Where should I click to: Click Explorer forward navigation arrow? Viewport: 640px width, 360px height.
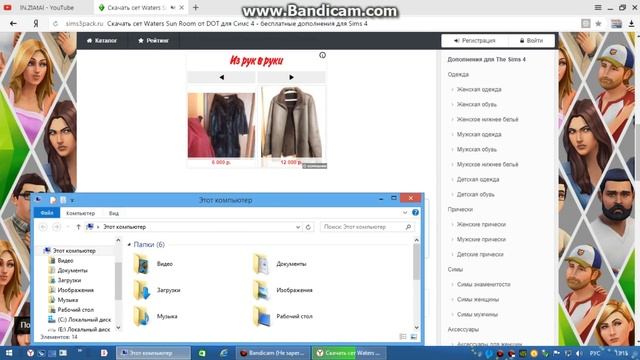(57, 227)
